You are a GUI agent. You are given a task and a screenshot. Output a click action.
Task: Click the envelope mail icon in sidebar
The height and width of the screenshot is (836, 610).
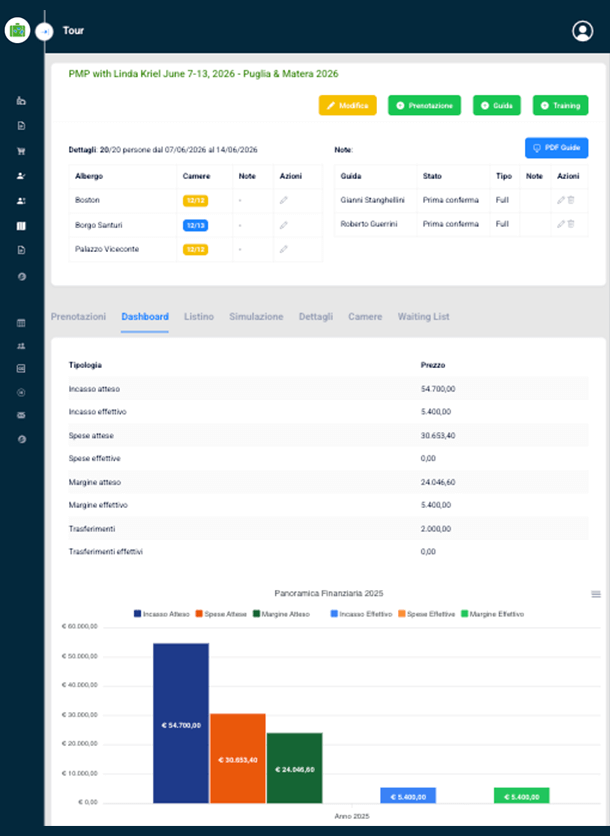(x=21, y=415)
